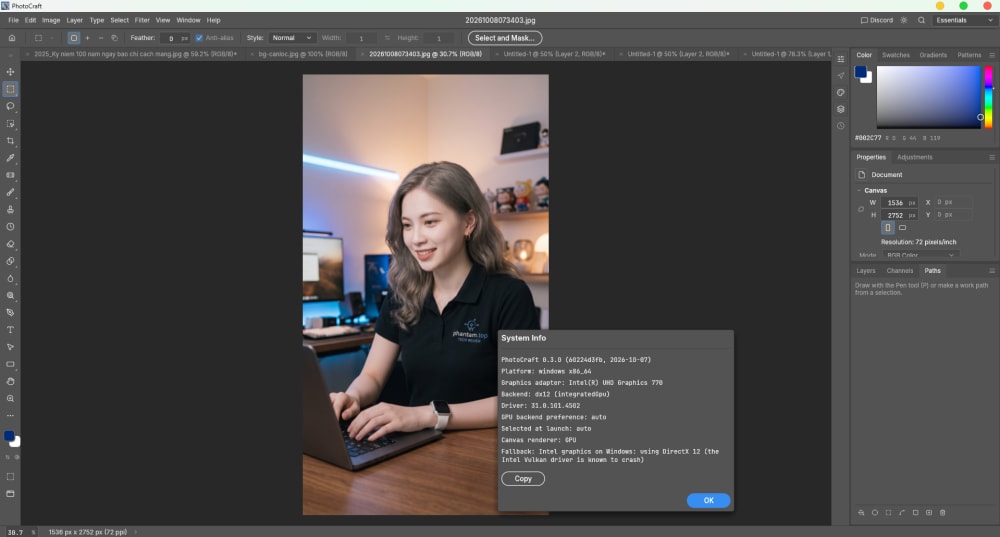Choose Add to selection mode

tap(87, 38)
